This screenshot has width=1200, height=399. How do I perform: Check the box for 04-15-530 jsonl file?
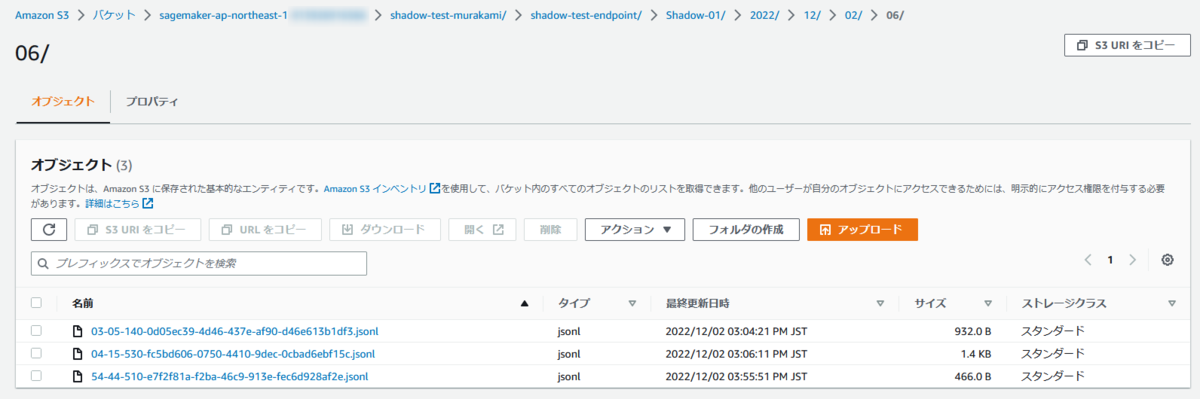click(37, 354)
